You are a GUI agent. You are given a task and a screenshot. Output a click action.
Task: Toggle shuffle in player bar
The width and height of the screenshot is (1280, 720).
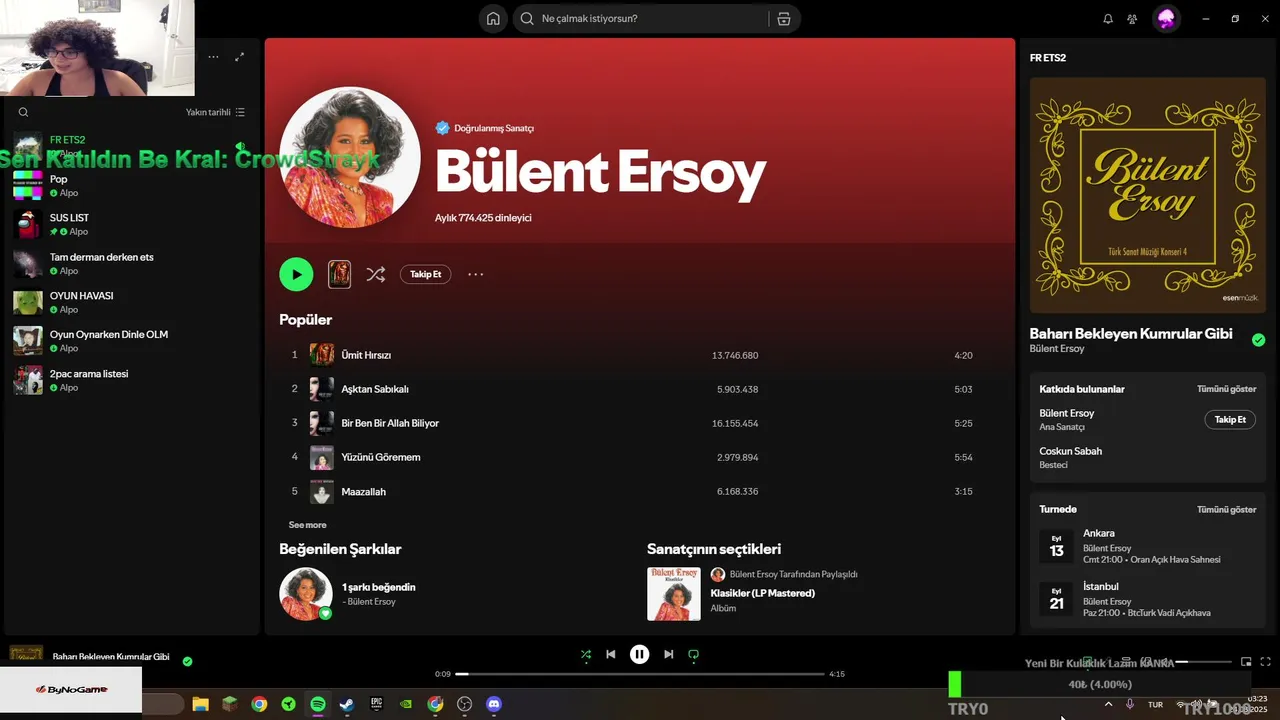[586, 654]
